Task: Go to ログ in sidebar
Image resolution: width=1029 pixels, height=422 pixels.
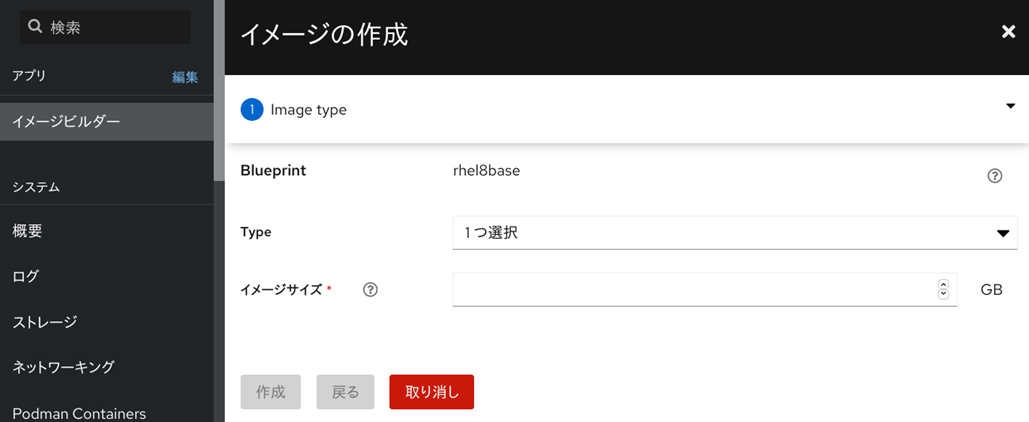Action: click(x=25, y=276)
